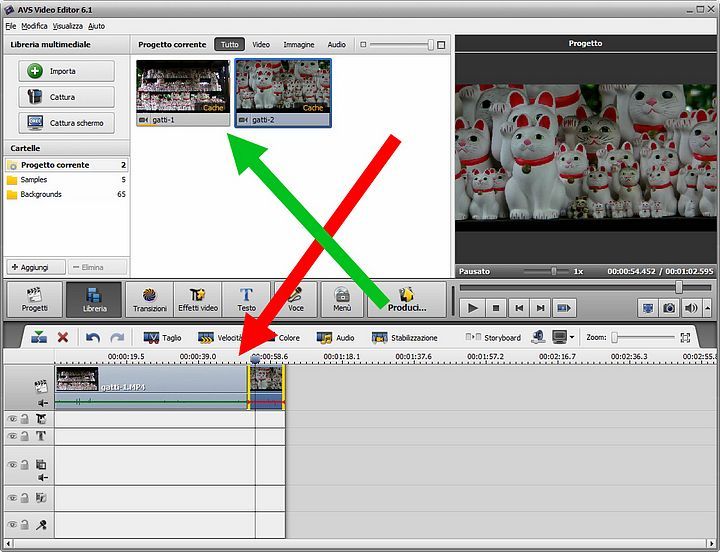Viewport: 720px width, 552px height.
Task: Open the File menu
Action: (x=11, y=26)
